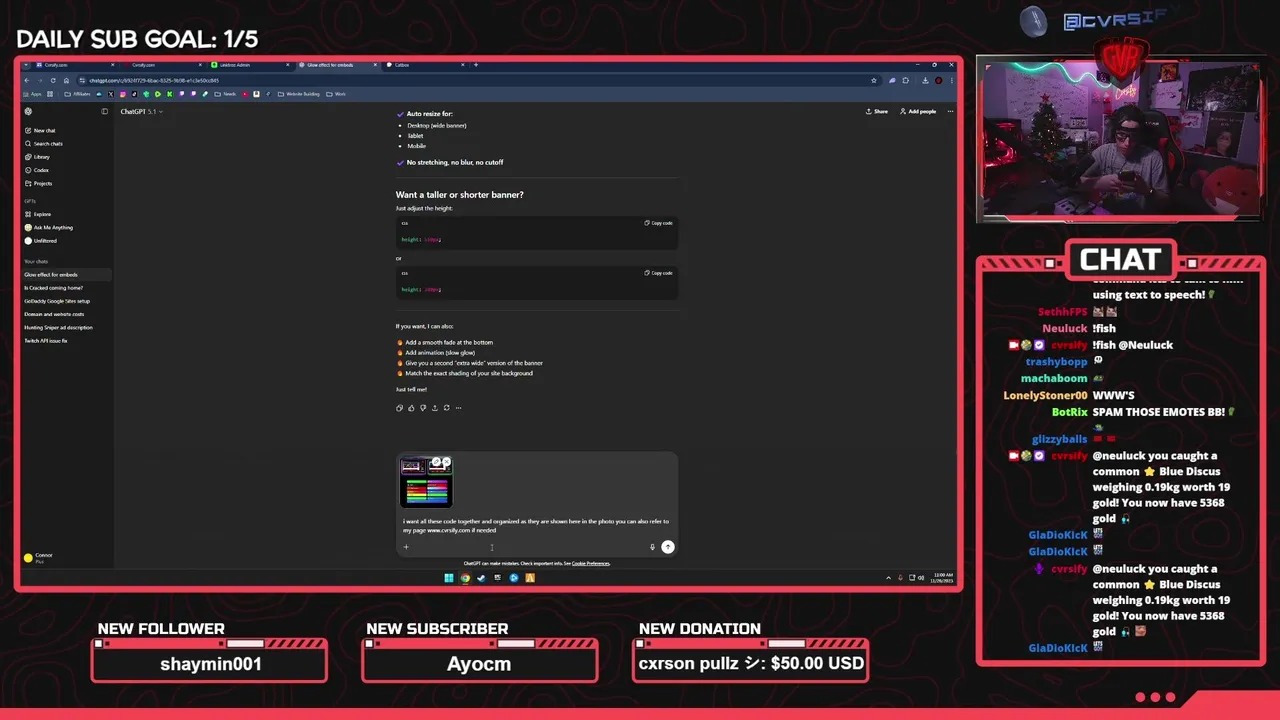Open the 'Domain and website costs' chat
The width and height of the screenshot is (1280, 720).
pyautogui.click(x=54, y=314)
